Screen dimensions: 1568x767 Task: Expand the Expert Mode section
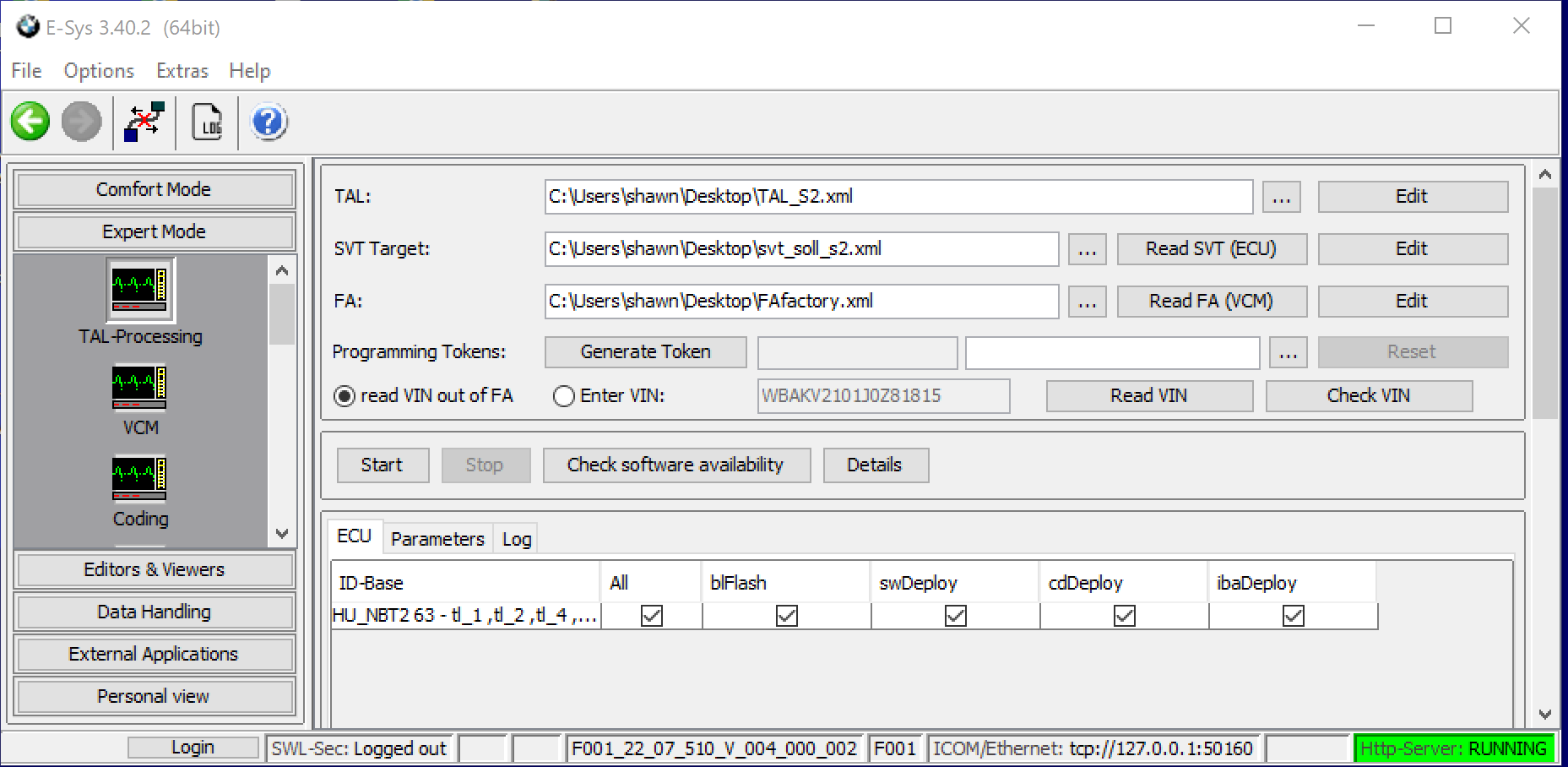click(x=155, y=231)
